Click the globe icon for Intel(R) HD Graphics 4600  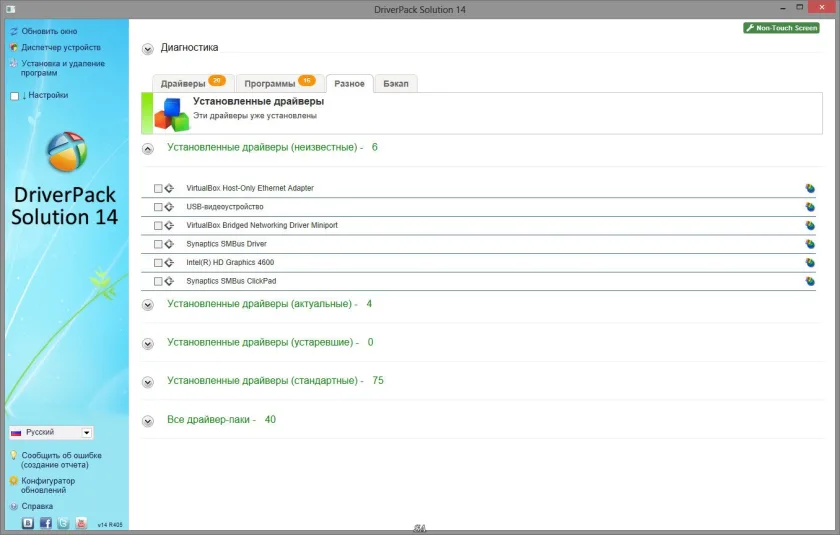click(x=810, y=262)
